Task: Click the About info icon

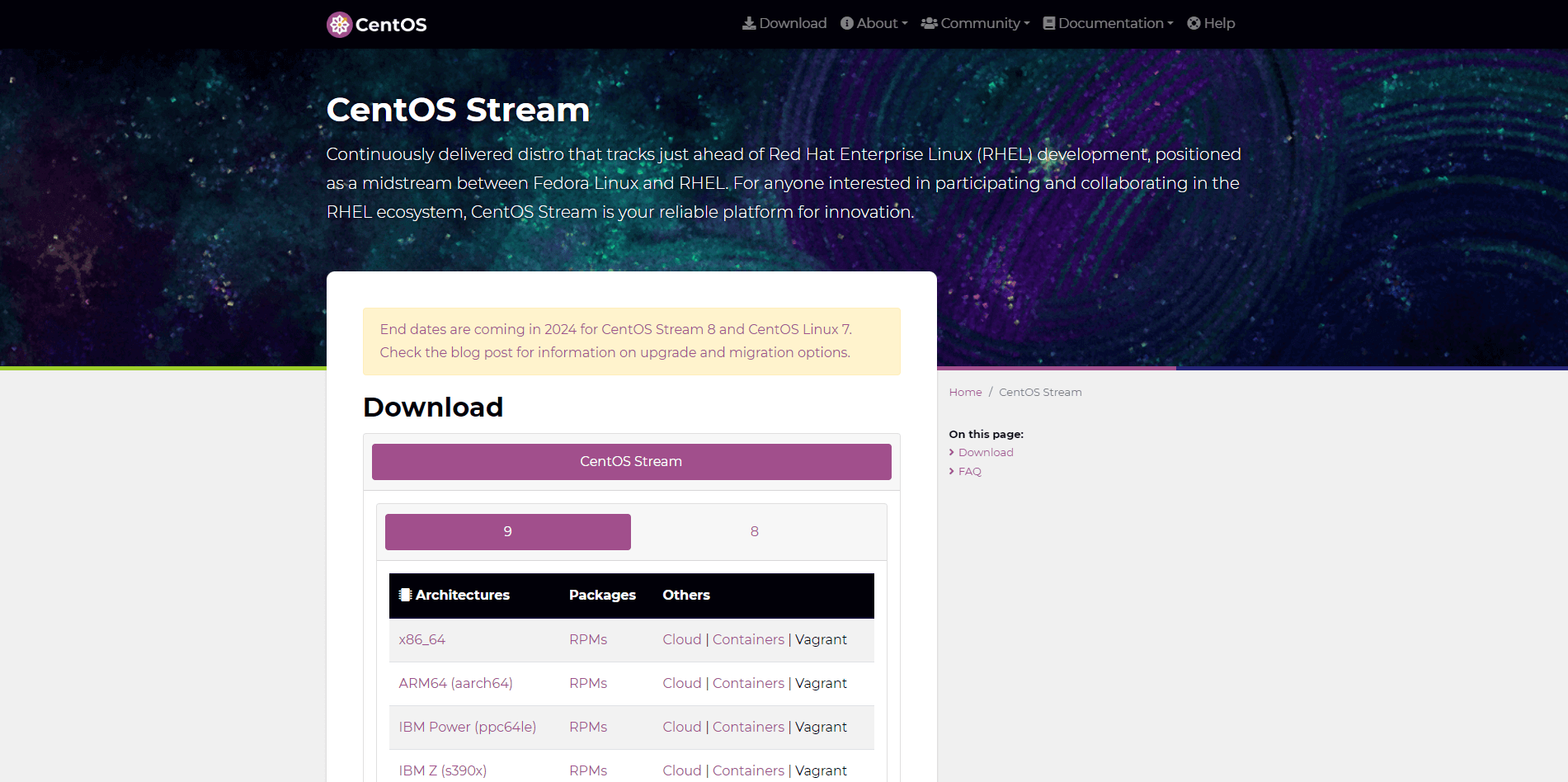Action: tap(846, 23)
